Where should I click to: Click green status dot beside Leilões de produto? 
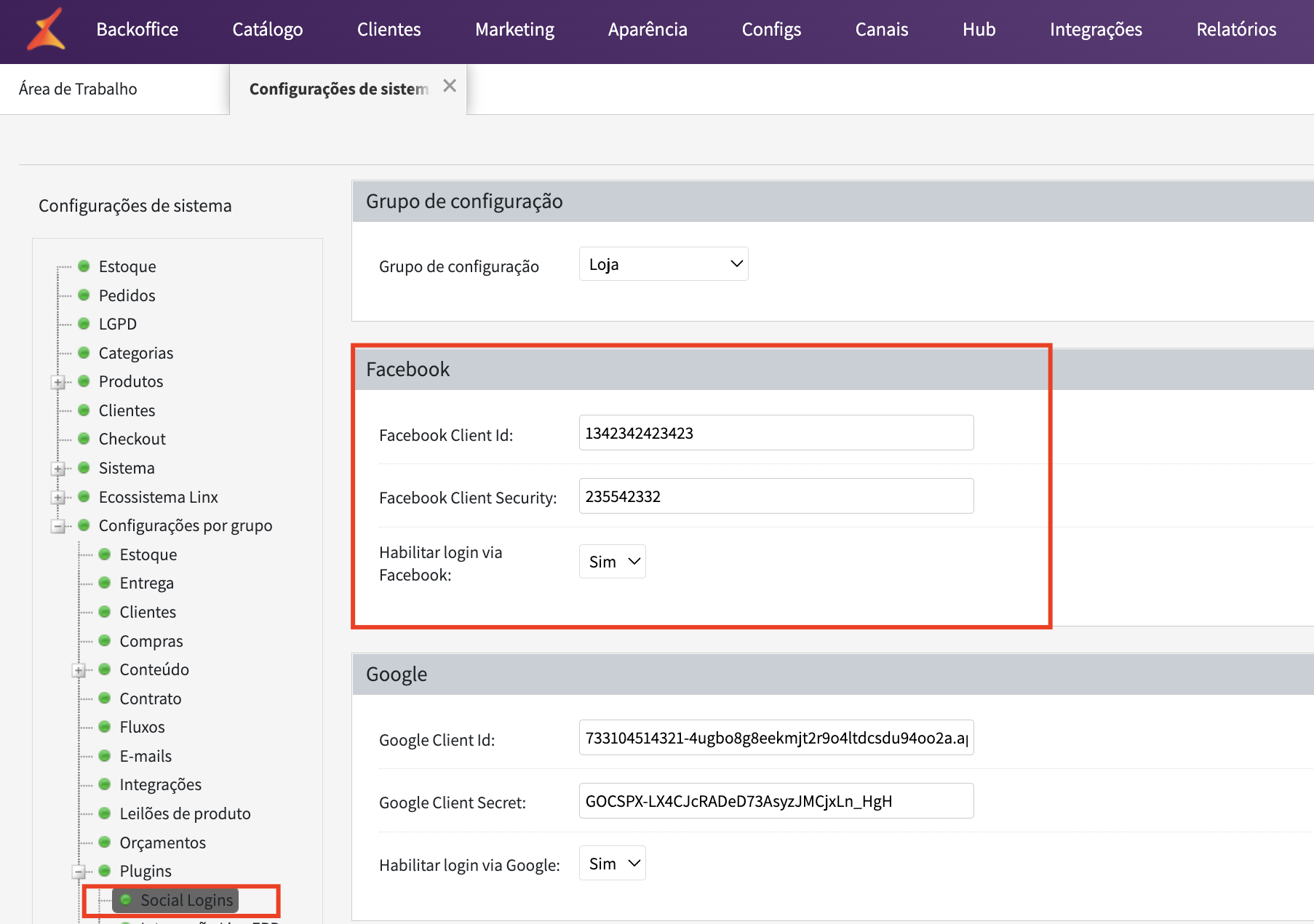[x=105, y=813]
